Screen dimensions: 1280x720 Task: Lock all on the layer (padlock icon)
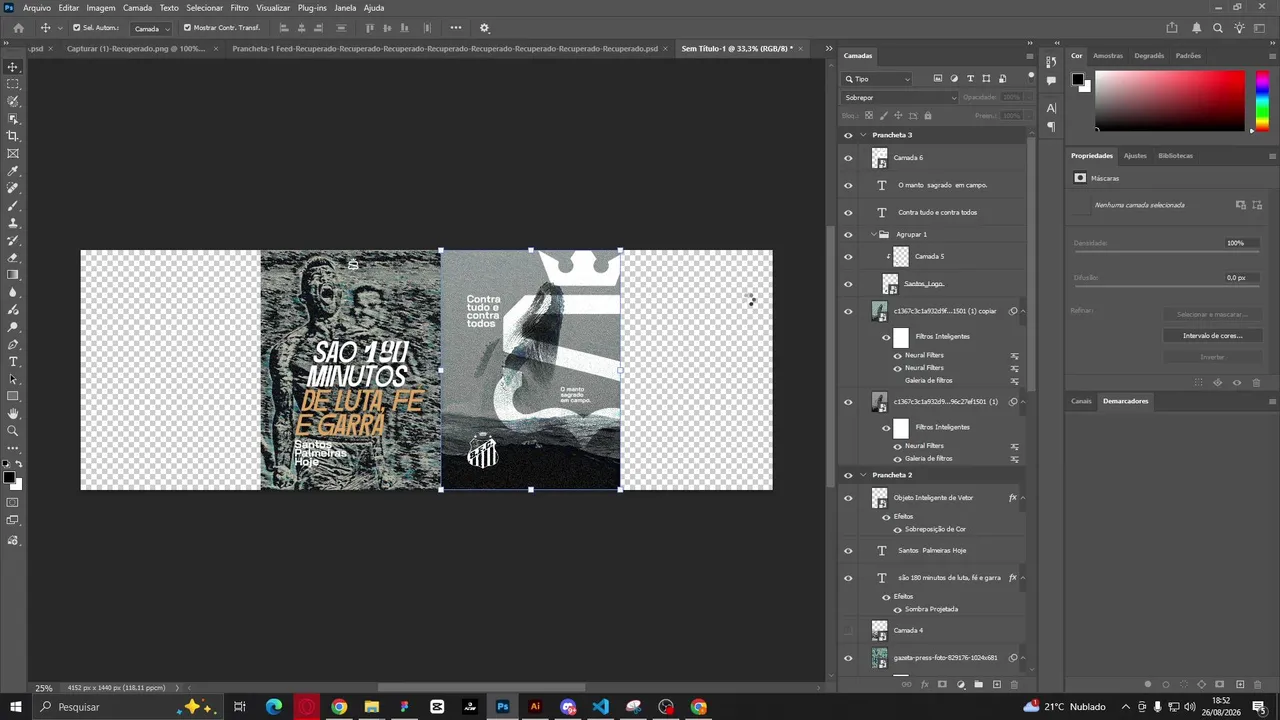pyautogui.click(x=927, y=116)
